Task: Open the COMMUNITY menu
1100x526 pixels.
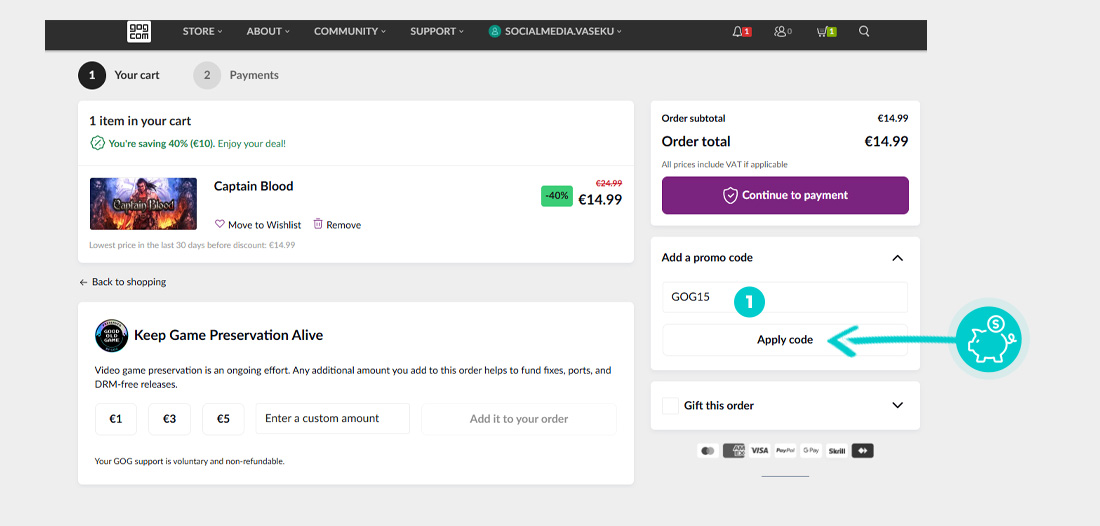Action: (350, 32)
